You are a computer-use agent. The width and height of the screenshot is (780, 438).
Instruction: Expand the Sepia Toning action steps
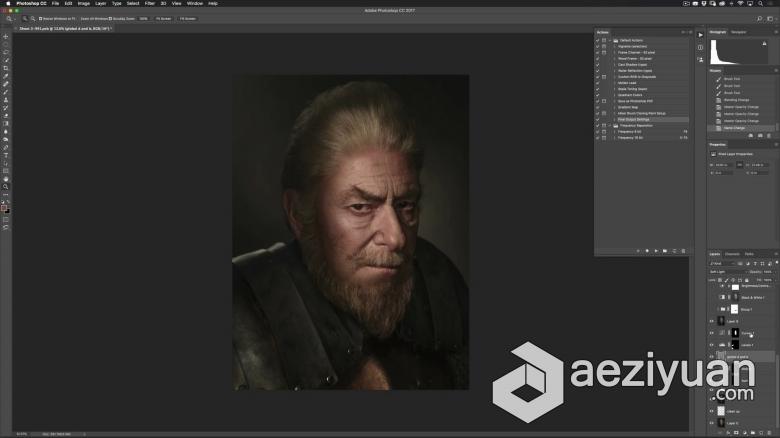coord(614,89)
